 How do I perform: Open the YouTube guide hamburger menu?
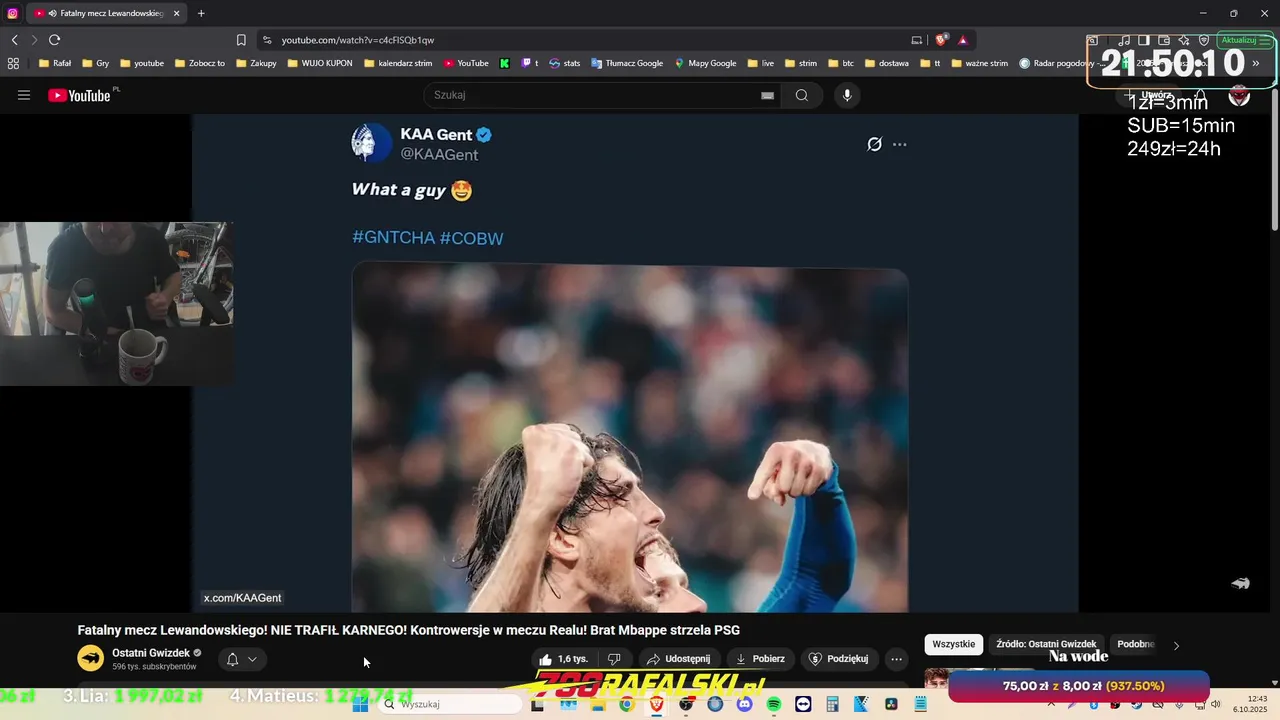[x=24, y=95]
